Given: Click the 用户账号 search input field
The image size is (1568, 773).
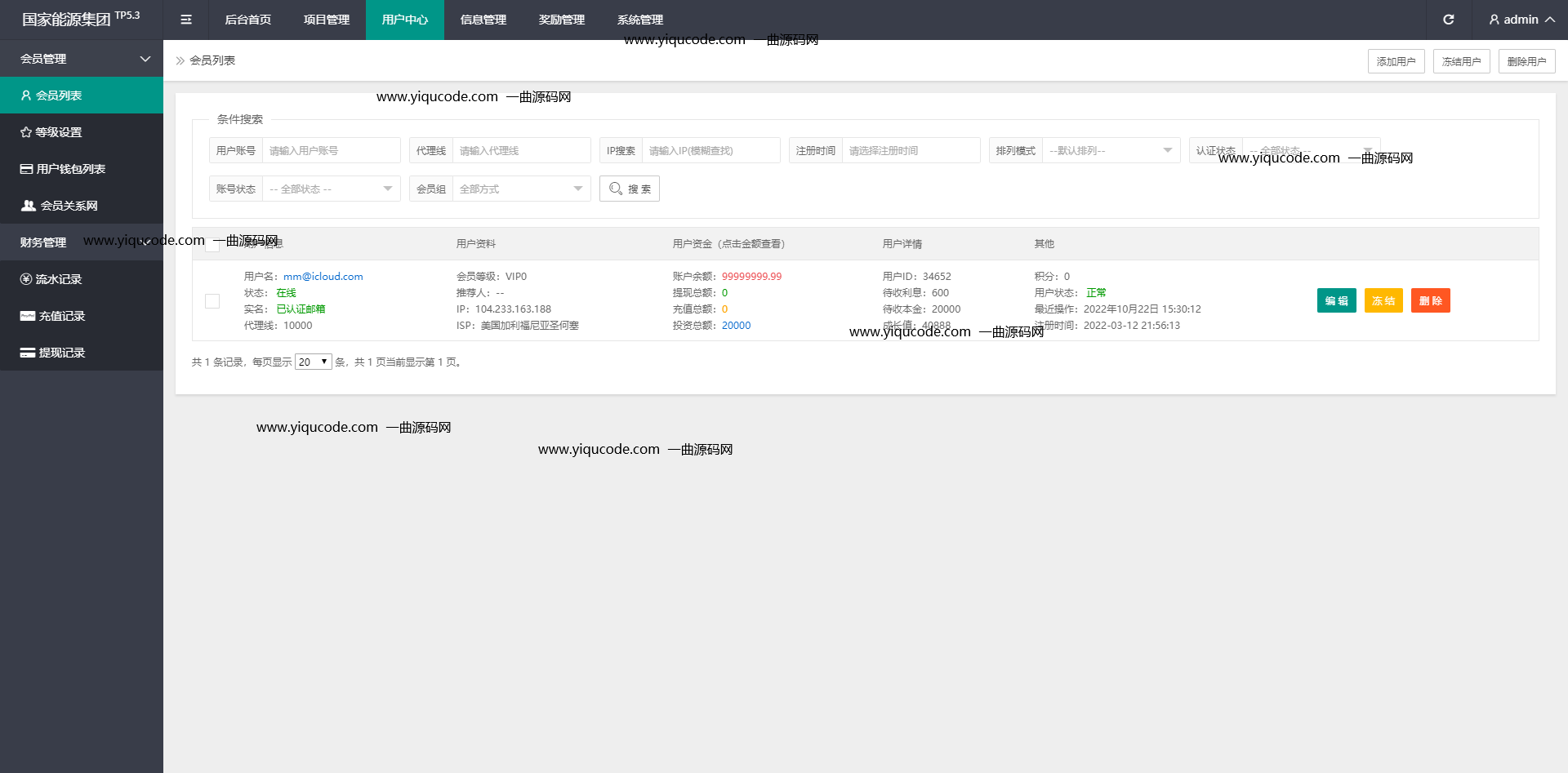Looking at the screenshot, I should pyautogui.click(x=330, y=151).
